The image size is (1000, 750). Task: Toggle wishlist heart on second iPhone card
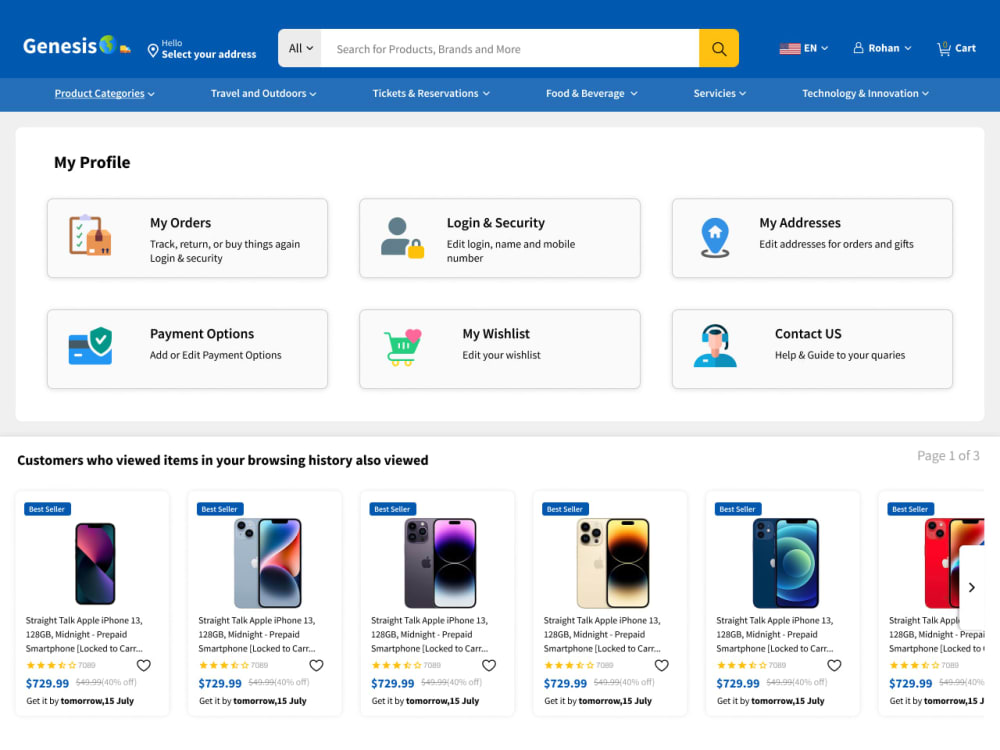tap(316, 665)
